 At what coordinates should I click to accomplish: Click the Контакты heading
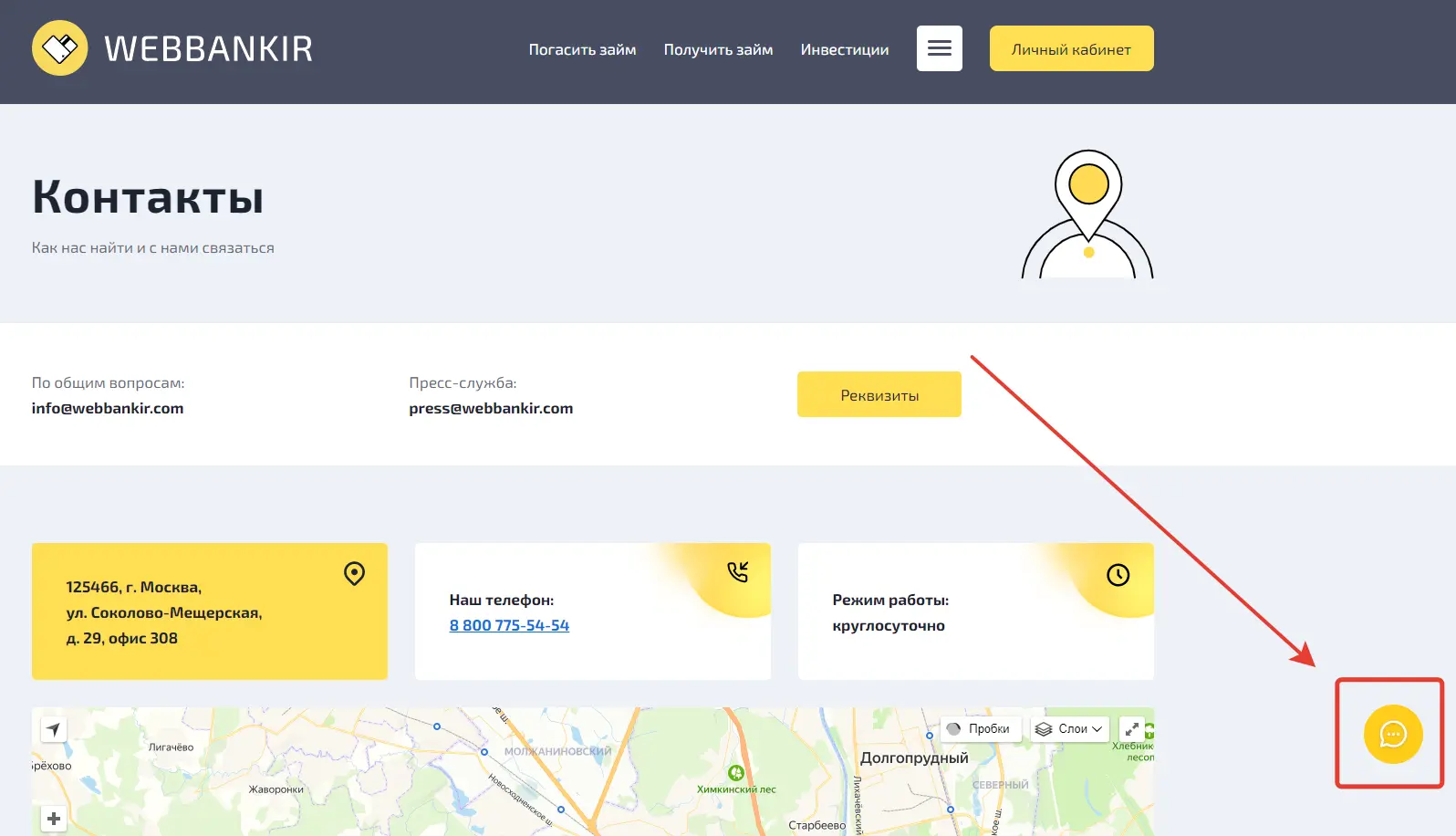pos(148,196)
